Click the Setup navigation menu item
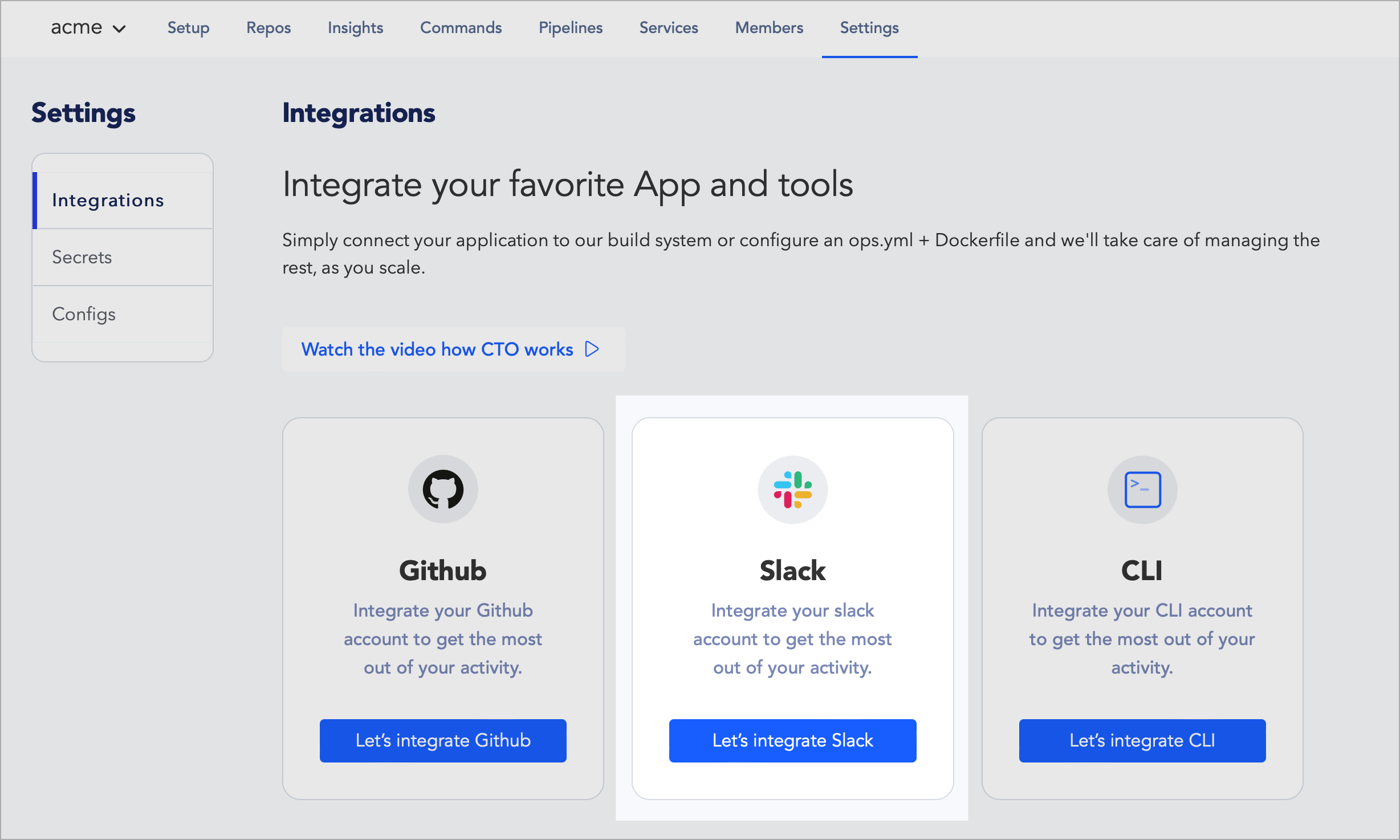The width and height of the screenshot is (1400, 840). 188,28
